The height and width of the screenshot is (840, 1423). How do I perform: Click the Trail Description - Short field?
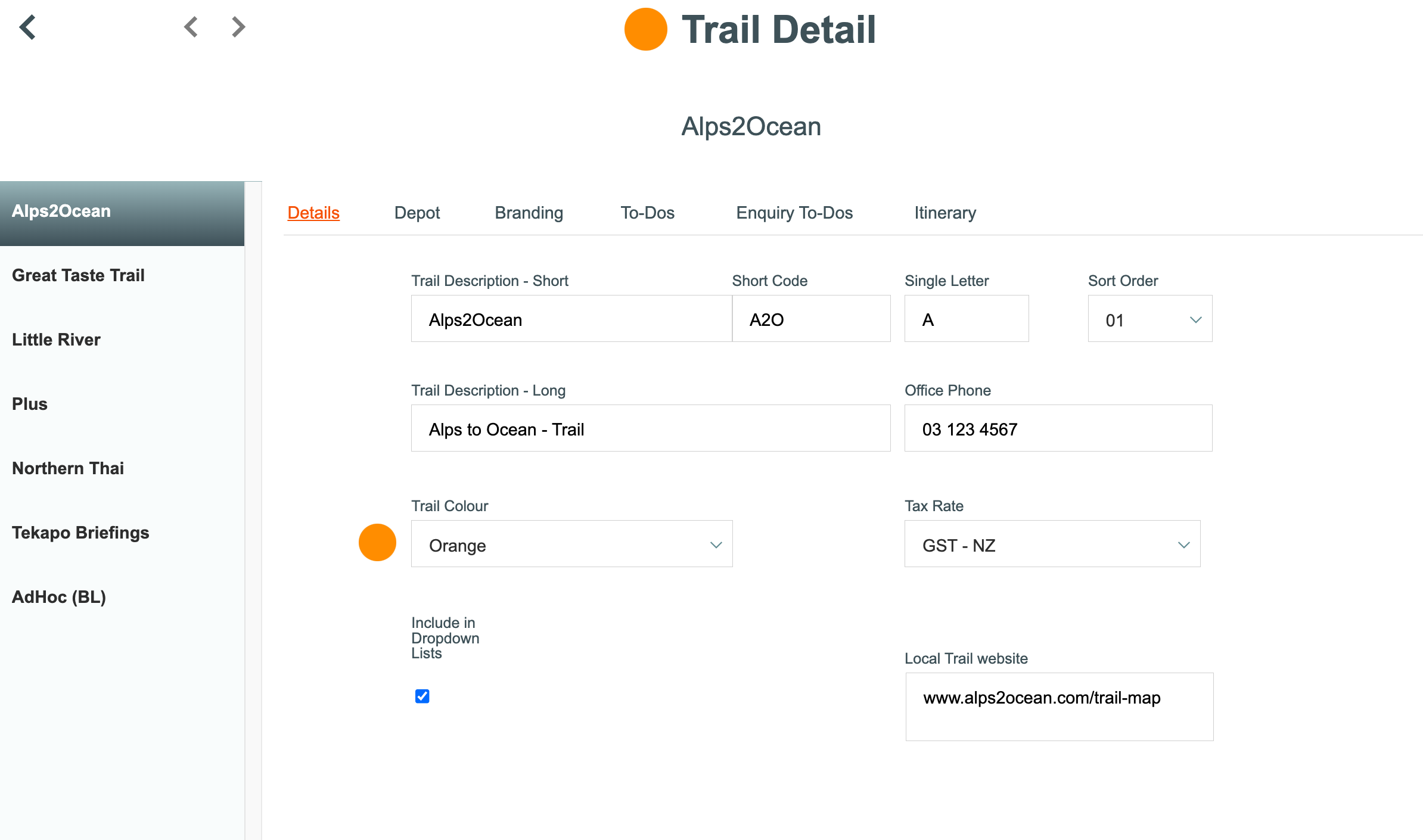coord(571,319)
